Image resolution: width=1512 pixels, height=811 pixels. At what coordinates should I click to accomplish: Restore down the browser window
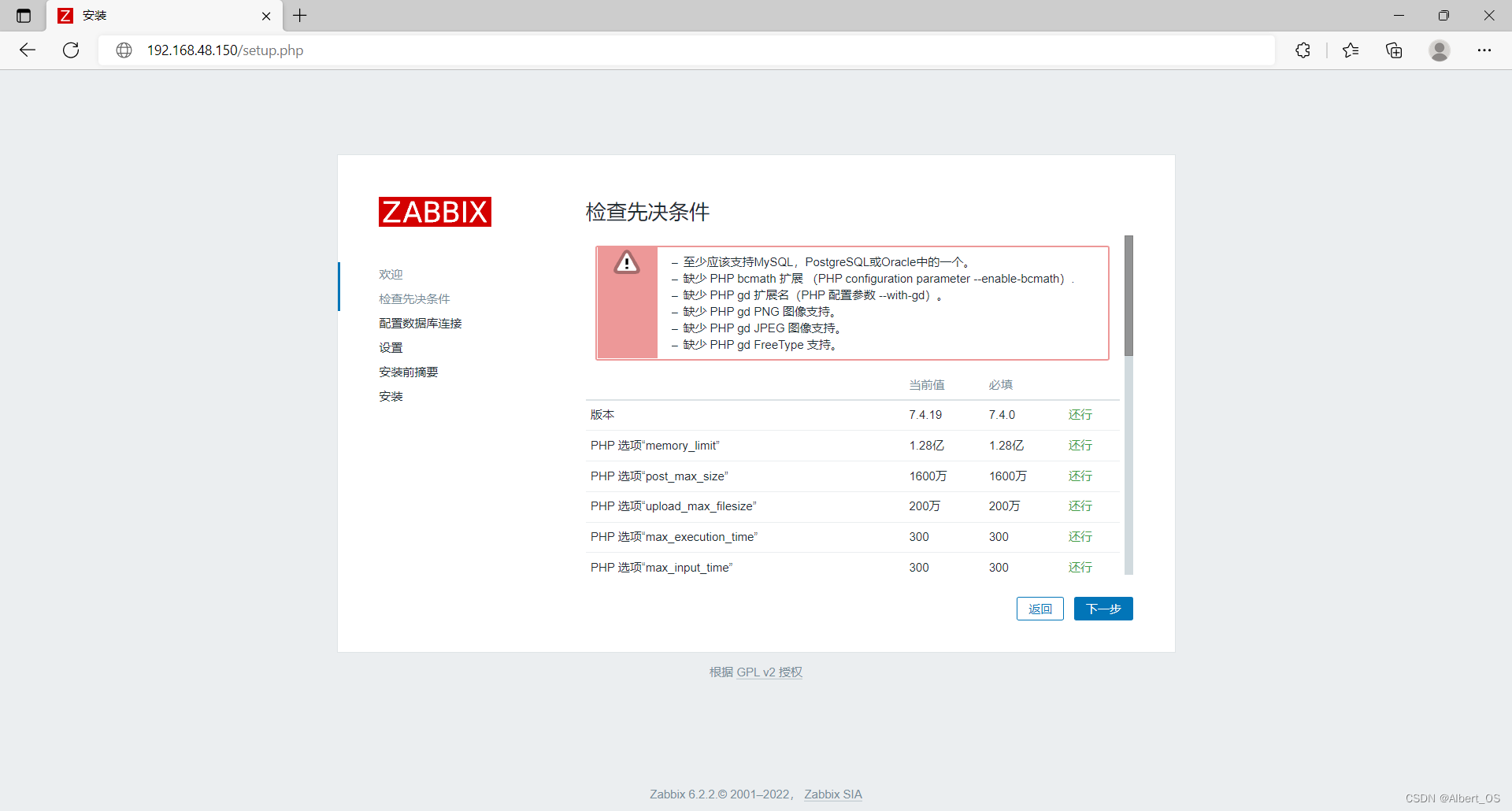(x=1443, y=16)
